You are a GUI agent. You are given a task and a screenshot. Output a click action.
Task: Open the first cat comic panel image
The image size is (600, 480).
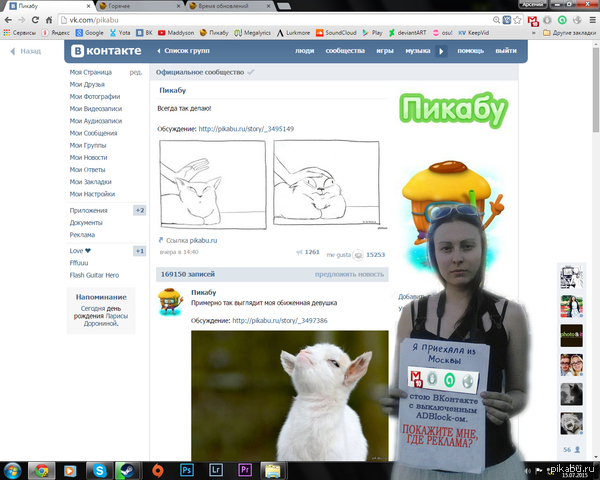pyautogui.click(x=213, y=185)
